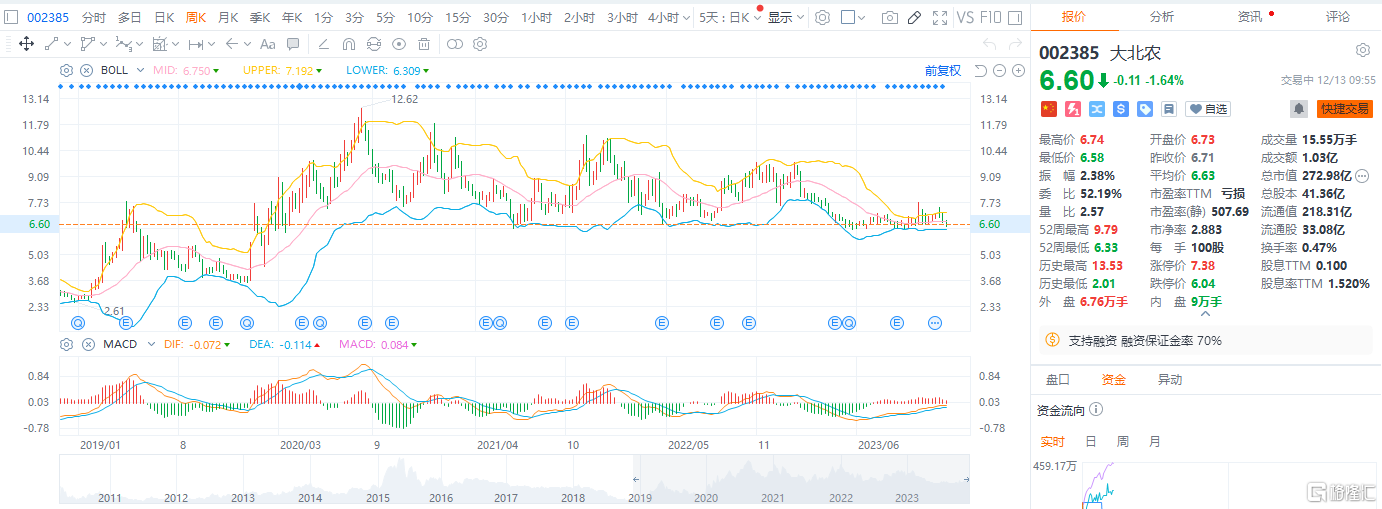Viewport: 1382px width, 509px height.
Task: Click the 快捷交易 quick trade button
Action: [1344, 108]
